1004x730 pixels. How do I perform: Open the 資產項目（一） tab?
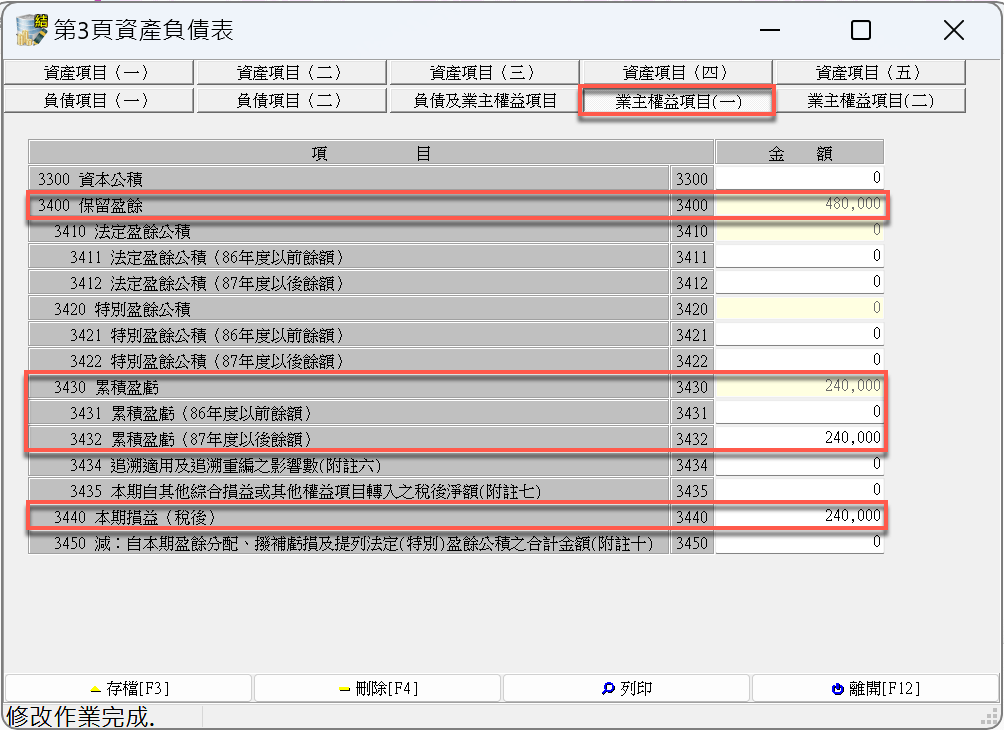(x=98, y=72)
